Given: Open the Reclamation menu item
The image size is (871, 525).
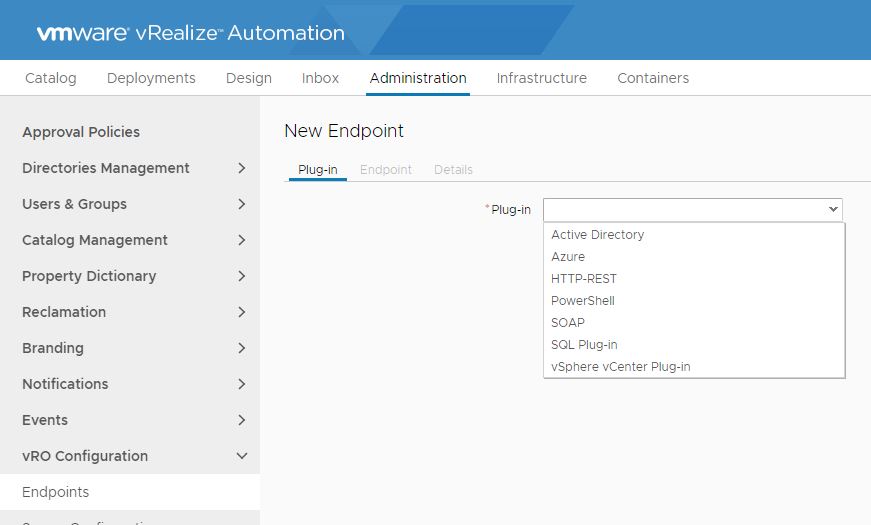Looking at the screenshot, I should coord(64,312).
